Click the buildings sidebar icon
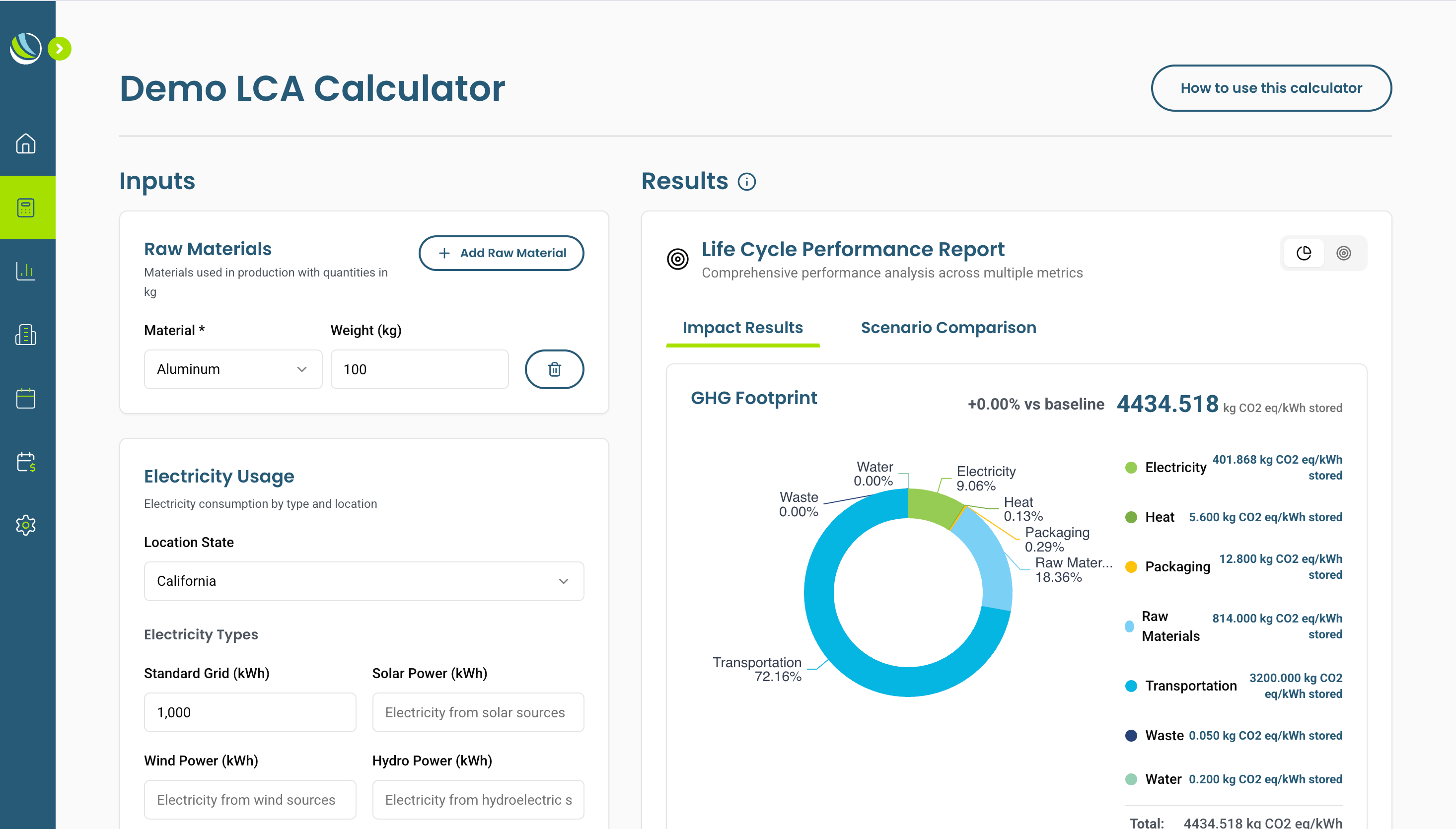The height and width of the screenshot is (829, 1456). point(26,335)
